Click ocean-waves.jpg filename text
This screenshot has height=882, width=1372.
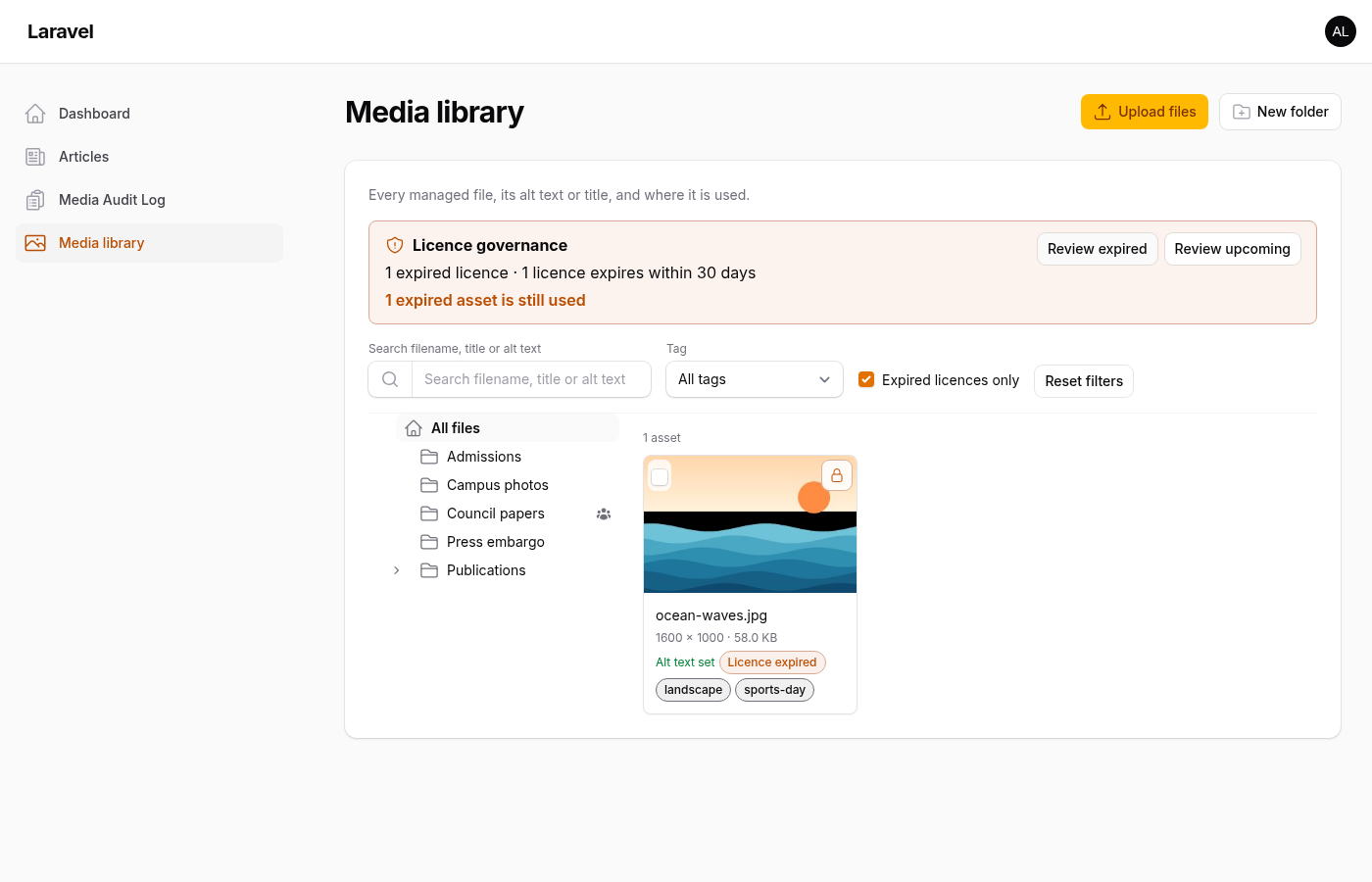(x=711, y=615)
